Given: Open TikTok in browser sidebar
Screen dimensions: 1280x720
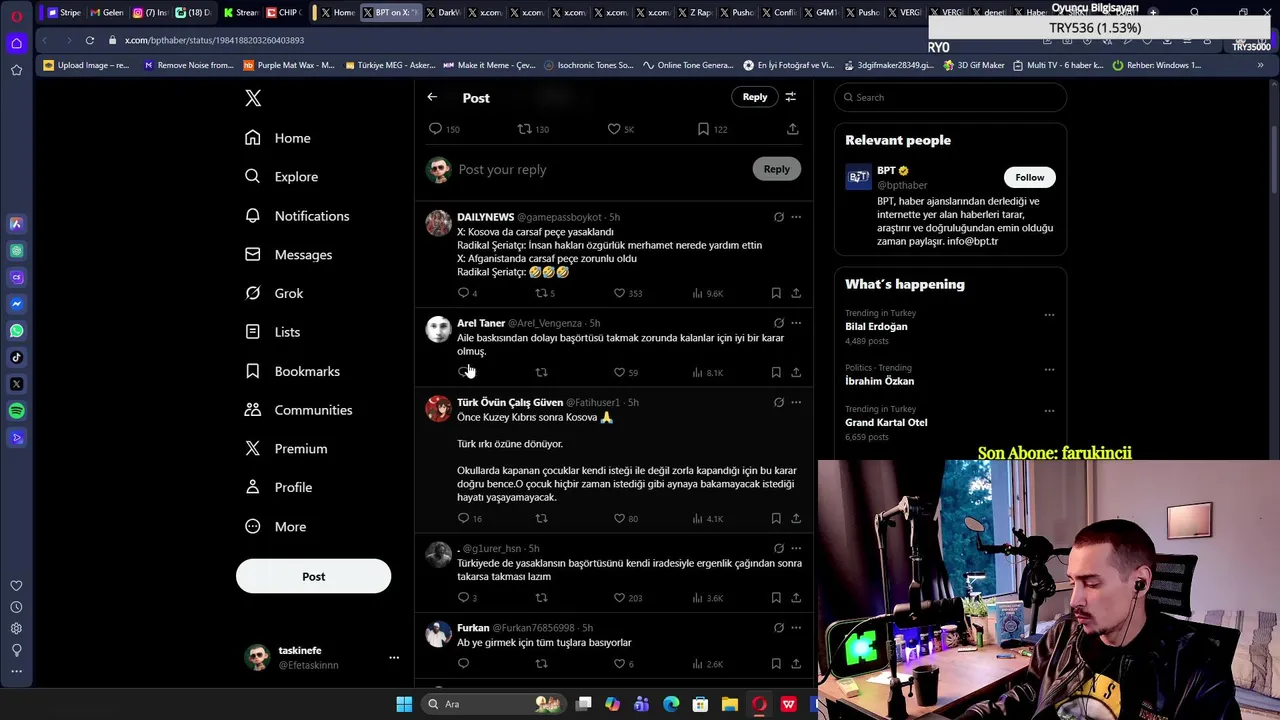Looking at the screenshot, I should [x=16, y=357].
